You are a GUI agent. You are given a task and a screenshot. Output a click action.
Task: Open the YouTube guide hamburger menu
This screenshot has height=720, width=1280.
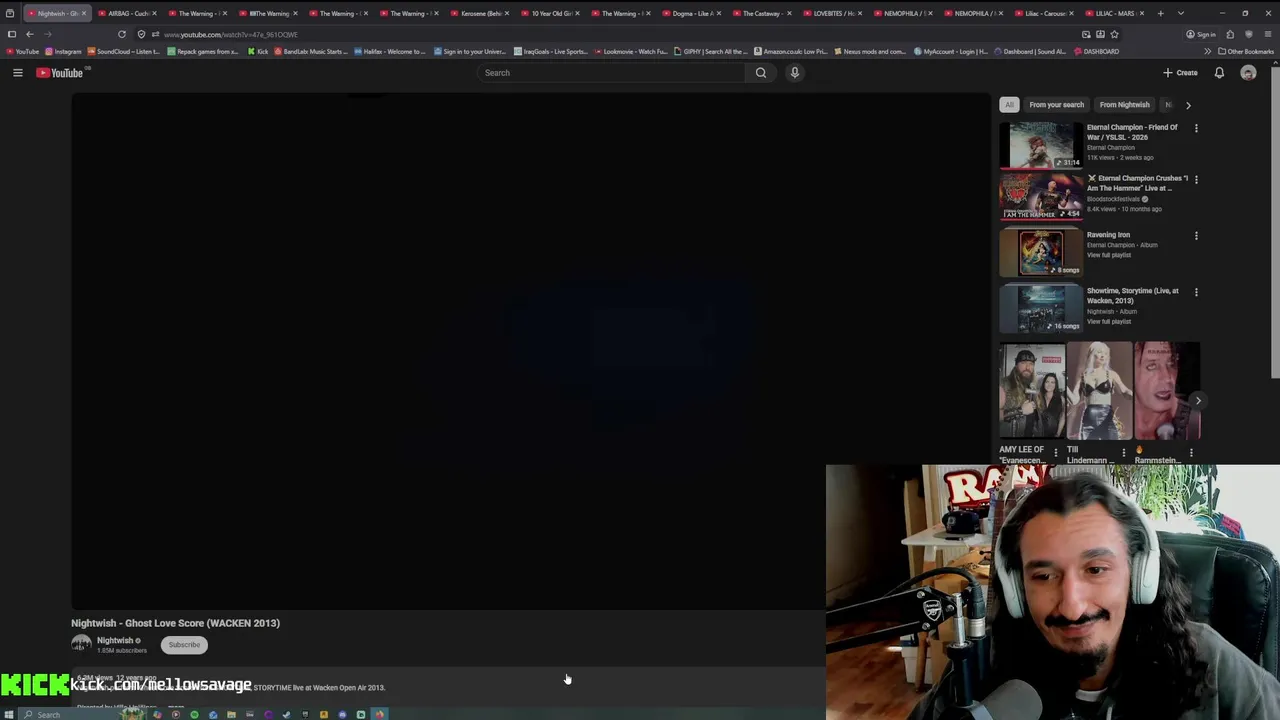(x=17, y=73)
